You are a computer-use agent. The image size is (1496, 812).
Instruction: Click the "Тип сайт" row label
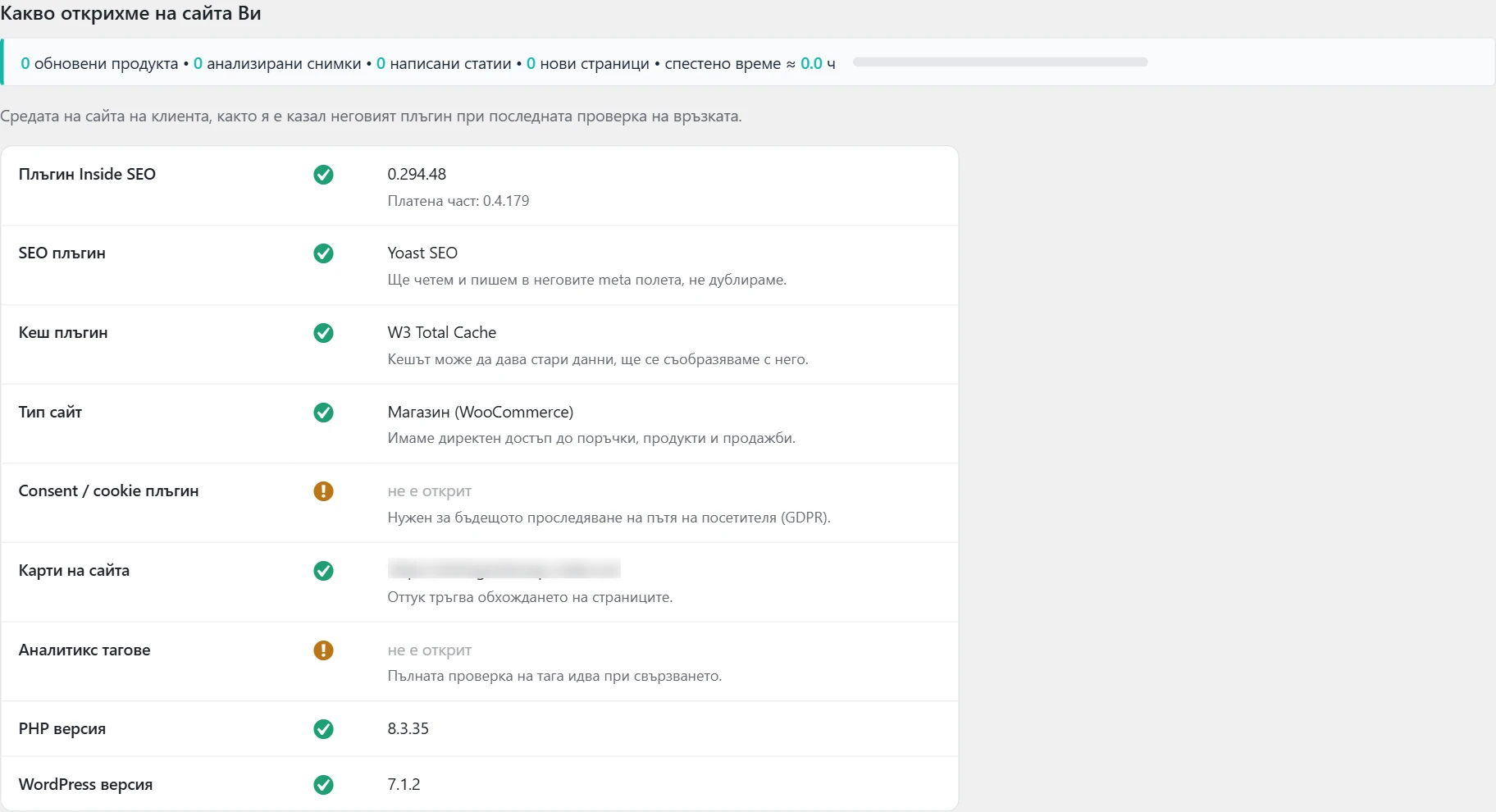tap(50, 412)
